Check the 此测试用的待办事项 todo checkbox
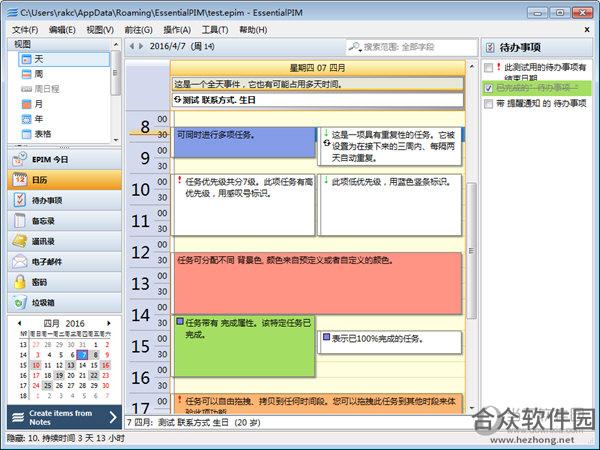Screen dimensions: 600x450 [489, 68]
